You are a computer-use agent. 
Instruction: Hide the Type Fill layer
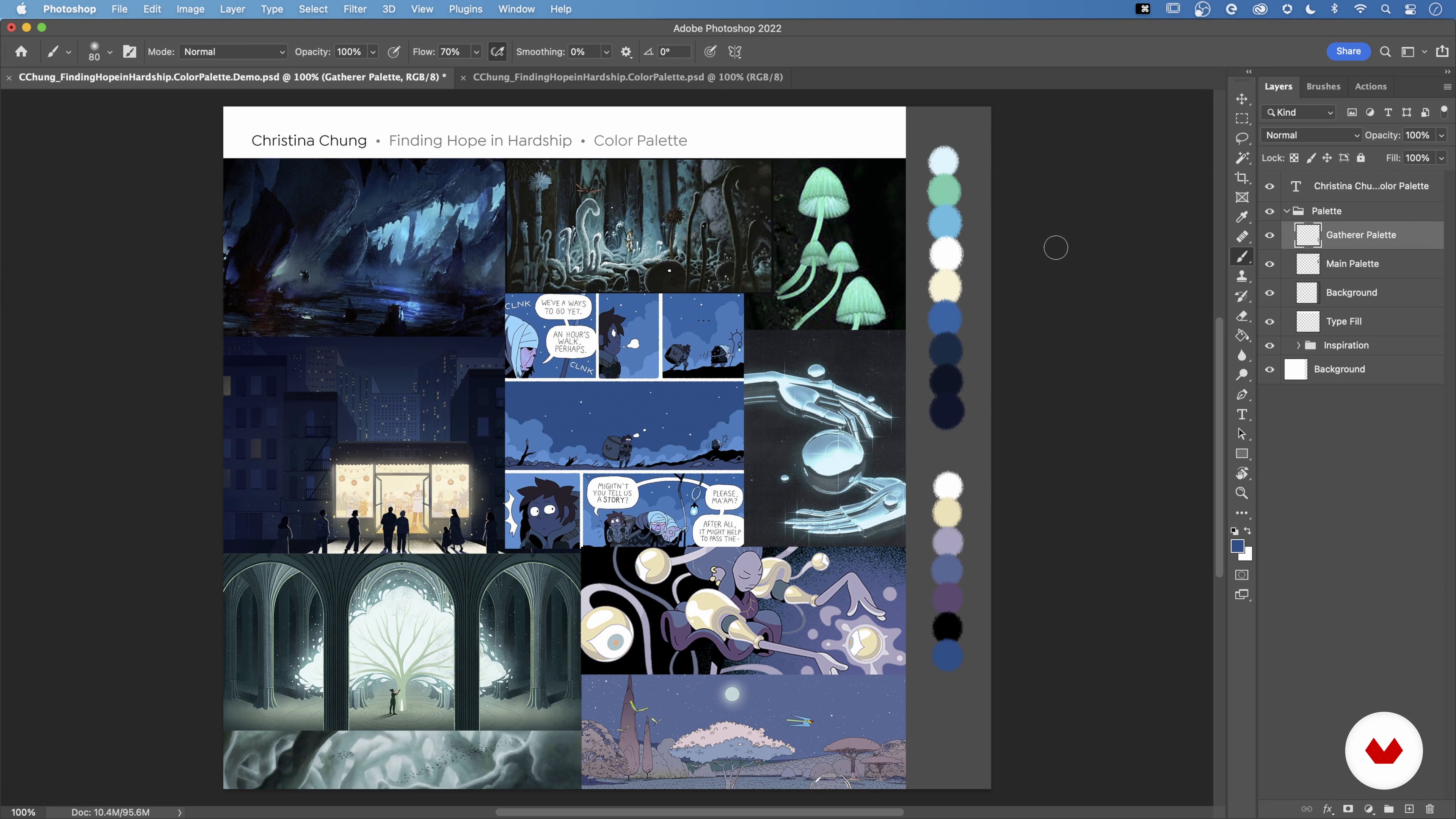(1269, 322)
